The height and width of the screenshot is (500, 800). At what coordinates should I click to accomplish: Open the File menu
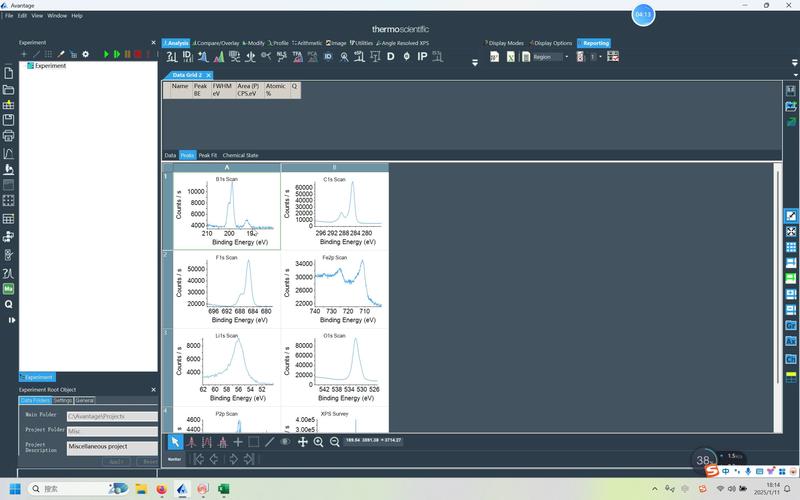point(9,16)
